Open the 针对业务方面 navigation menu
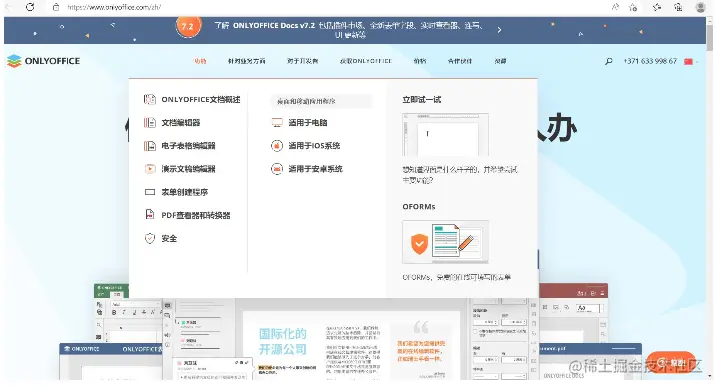Screen dimensions: 716x388 click(x=247, y=61)
